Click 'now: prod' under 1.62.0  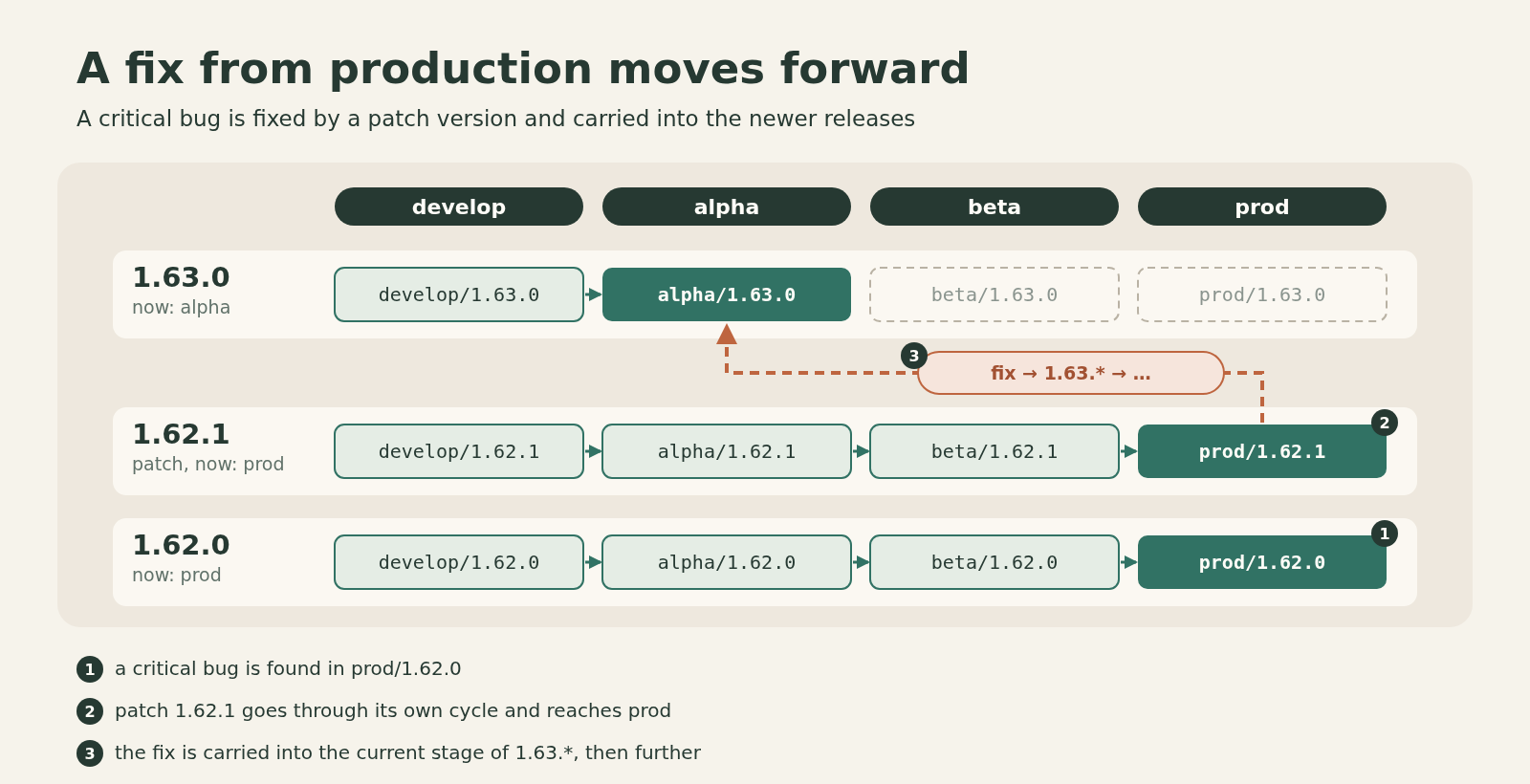176,576
